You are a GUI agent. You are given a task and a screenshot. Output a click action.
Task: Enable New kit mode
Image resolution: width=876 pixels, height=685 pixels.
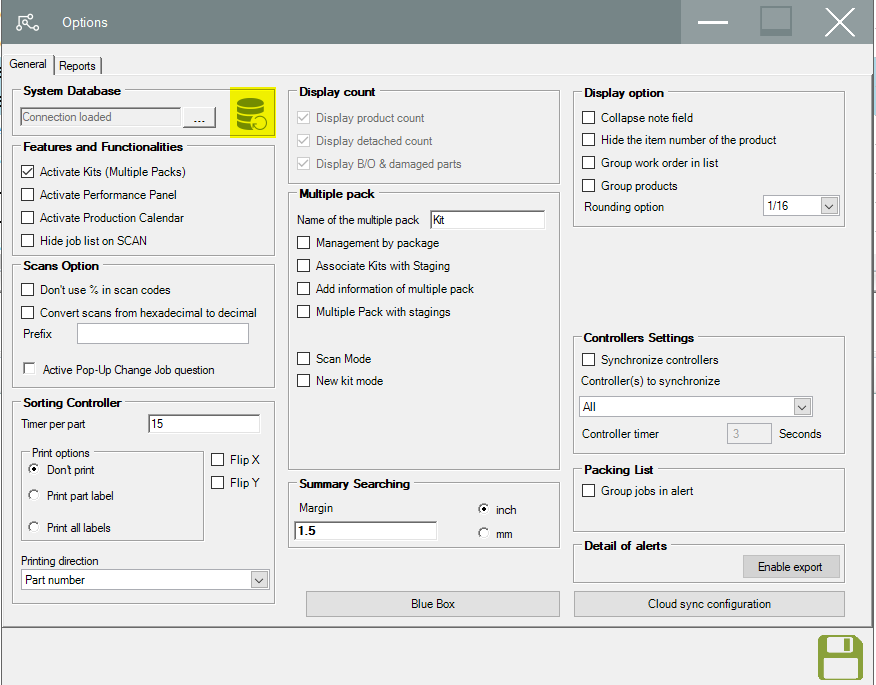[x=303, y=380]
